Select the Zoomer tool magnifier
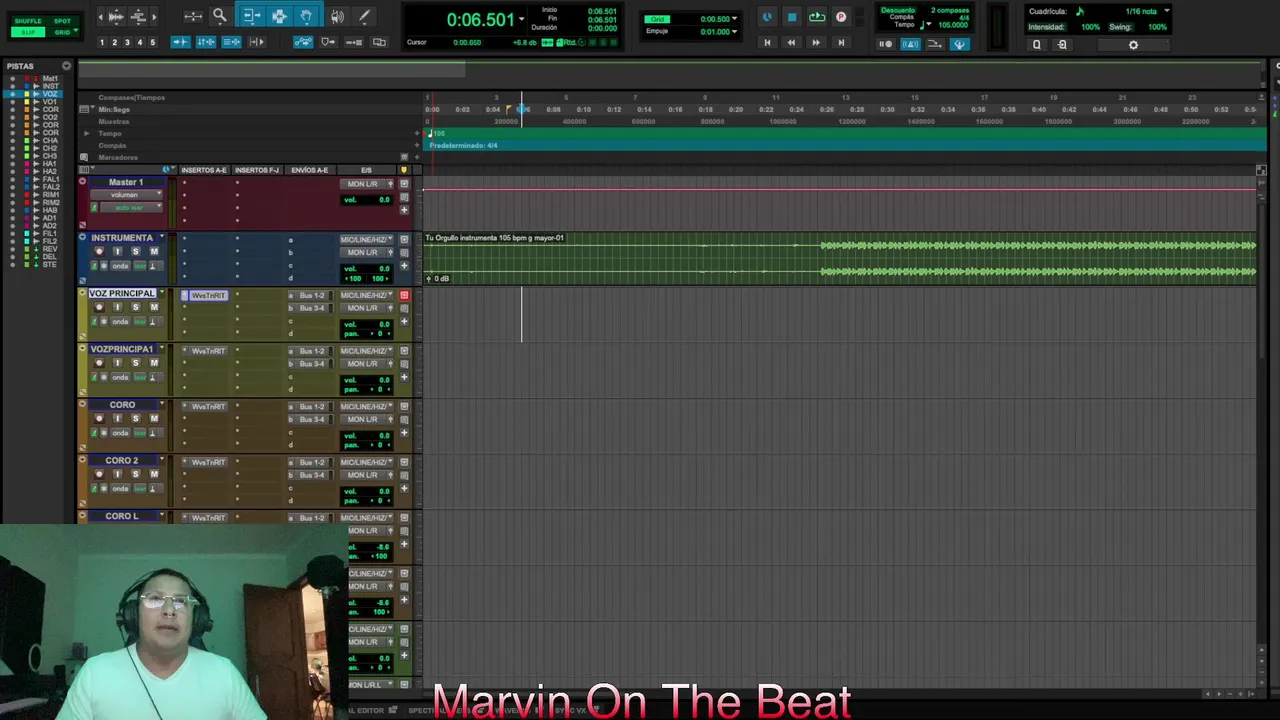The image size is (1280, 720). [220, 16]
